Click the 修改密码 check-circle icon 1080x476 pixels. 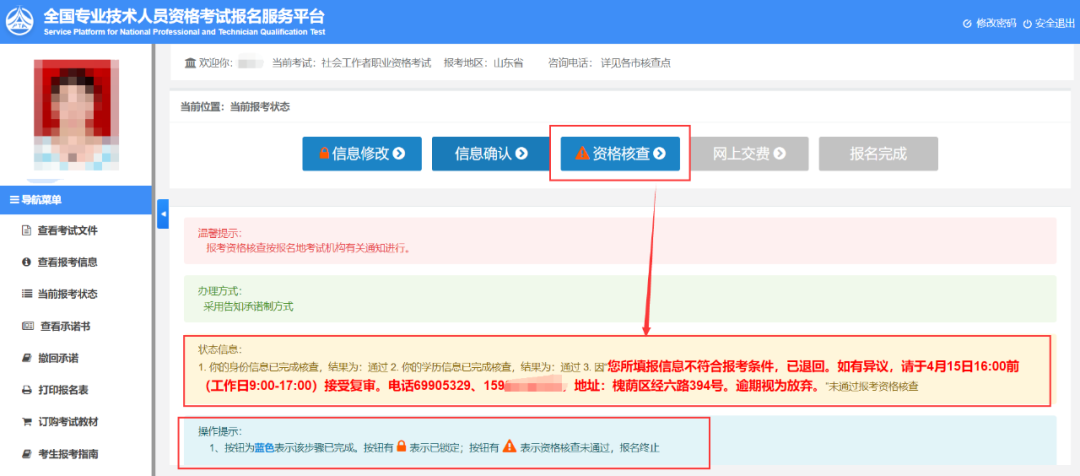point(967,23)
